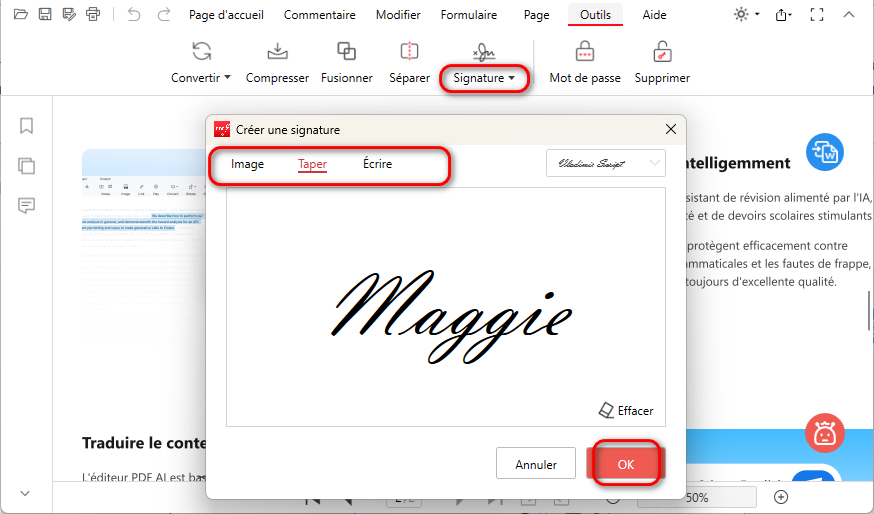874x514 pixels.
Task: Click the Annuler button
Action: click(536, 464)
